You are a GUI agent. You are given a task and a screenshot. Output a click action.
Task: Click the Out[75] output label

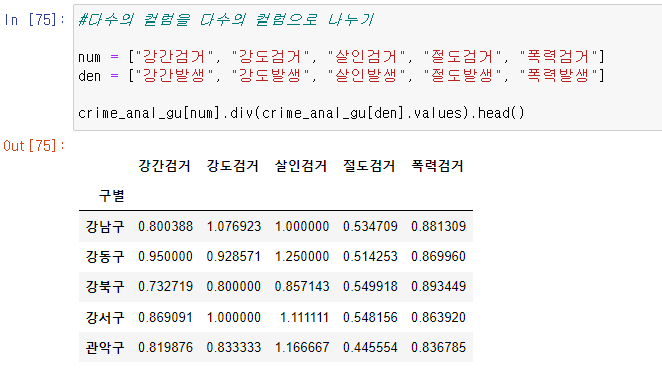[35, 146]
